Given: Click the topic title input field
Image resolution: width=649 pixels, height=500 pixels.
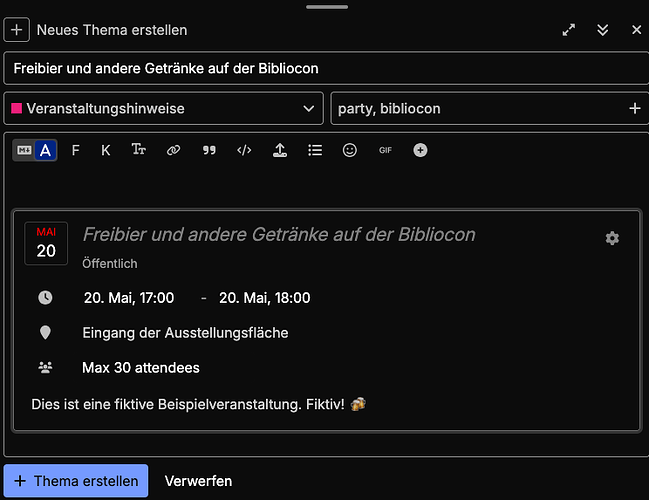Looking at the screenshot, I should (x=324, y=68).
